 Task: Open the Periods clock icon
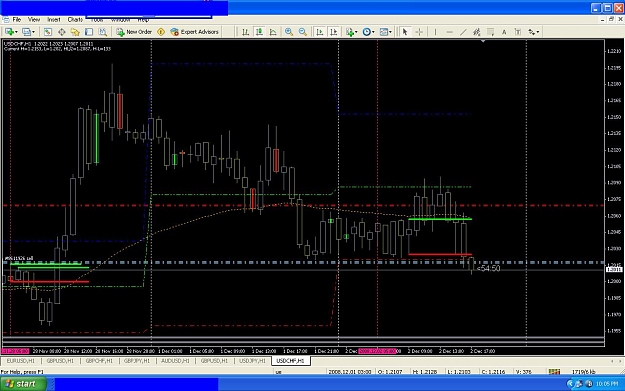tap(367, 32)
